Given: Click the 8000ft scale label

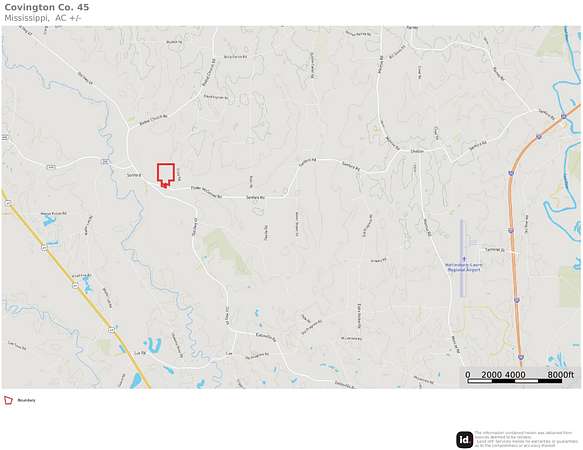Looking at the screenshot, I should point(561,375).
